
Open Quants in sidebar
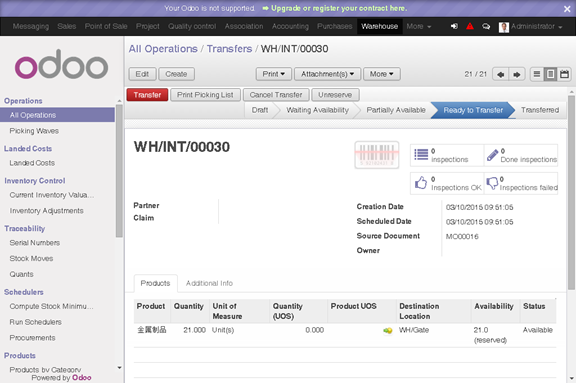tap(21, 274)
